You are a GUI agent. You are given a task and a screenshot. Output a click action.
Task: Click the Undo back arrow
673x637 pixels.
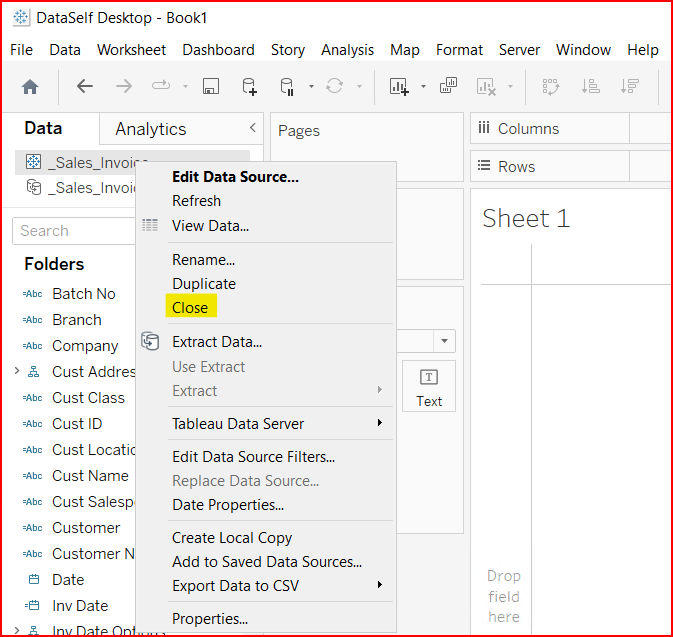(85, 87)
